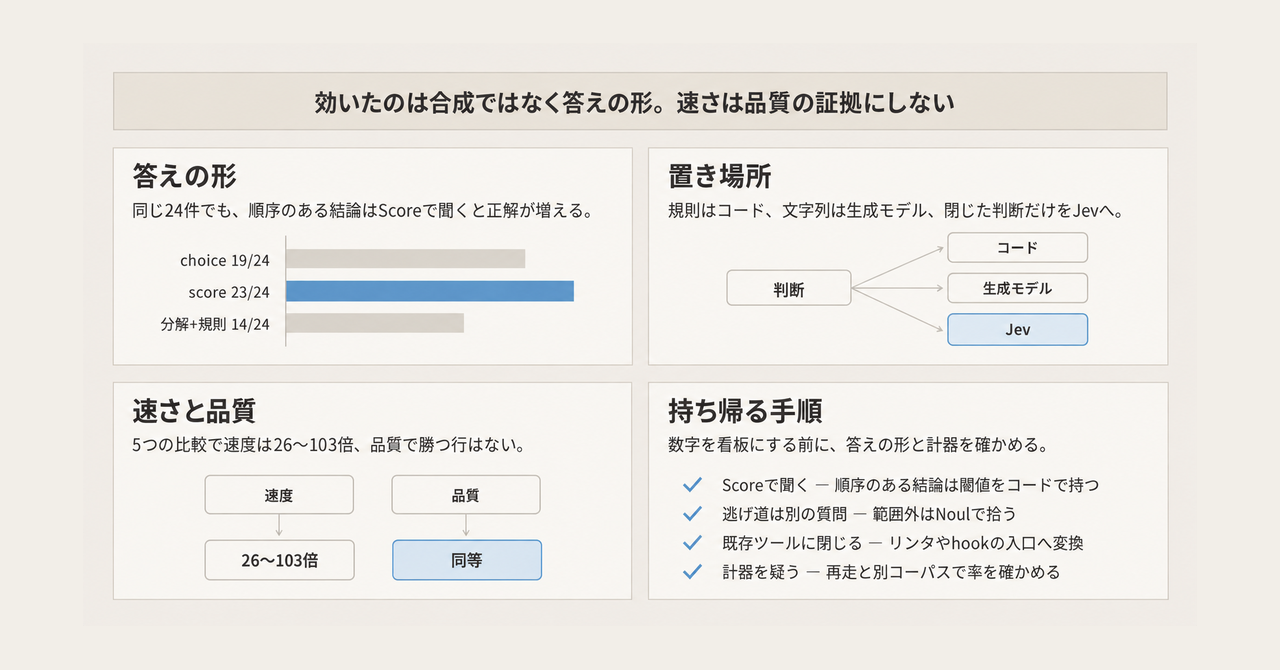Select the blue score 23/24 bar
The width and height of the screenshot is (1280, 670).
tap(430, 291)
